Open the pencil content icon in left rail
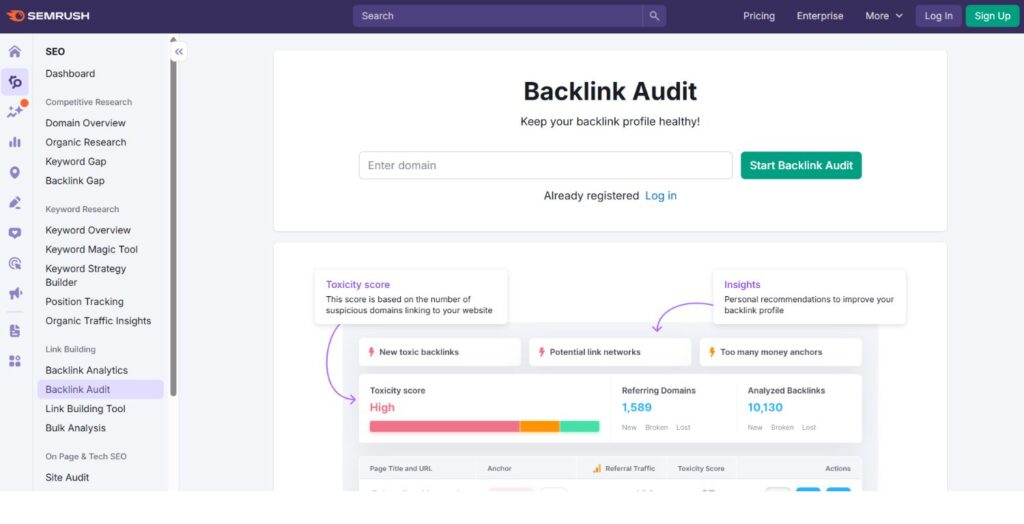Image resolution: width=1024 pixels, height=524 pixels. 14,203
